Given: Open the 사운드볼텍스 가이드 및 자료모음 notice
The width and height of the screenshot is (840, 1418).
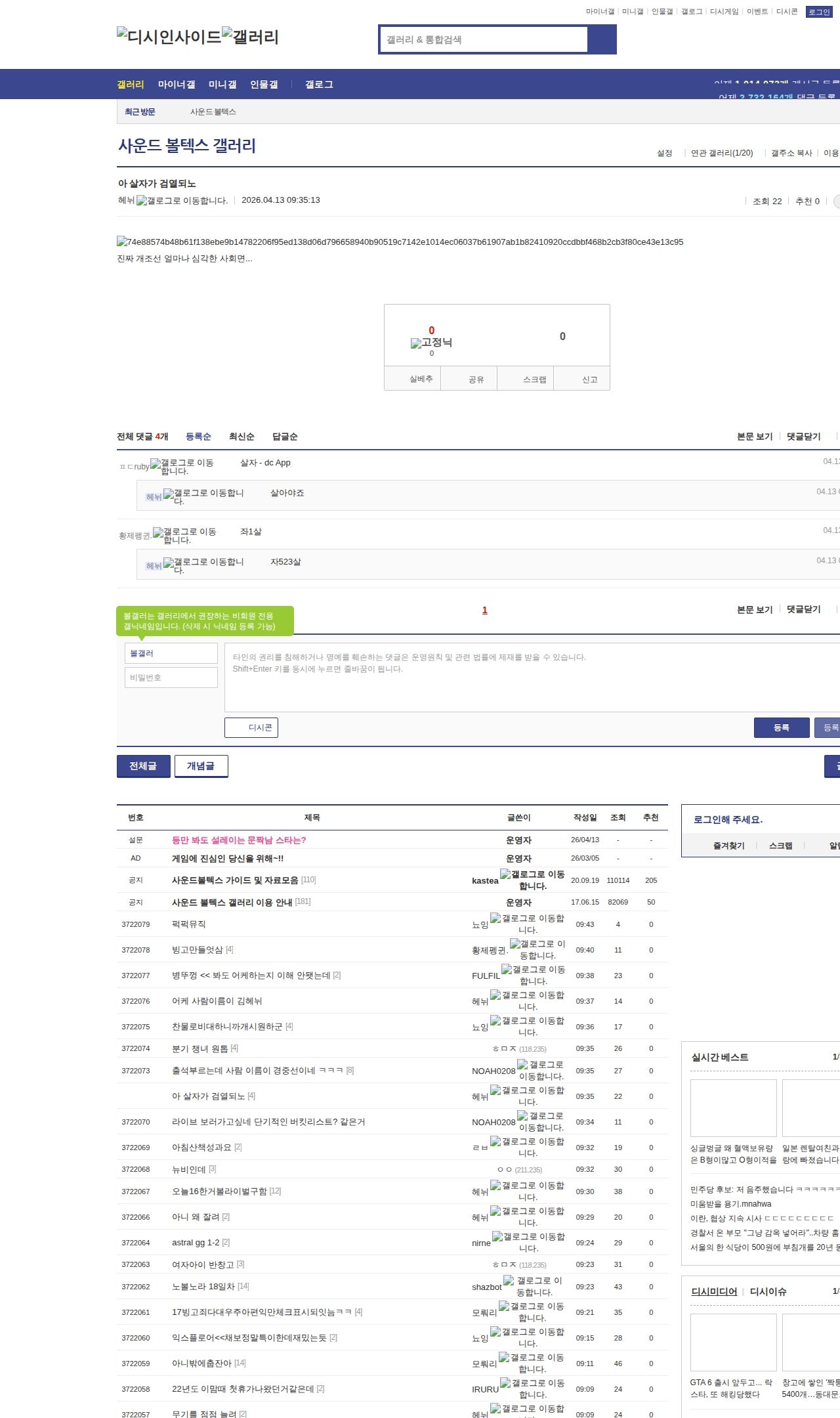Looking at the screenshot, I should coord(235,880).
